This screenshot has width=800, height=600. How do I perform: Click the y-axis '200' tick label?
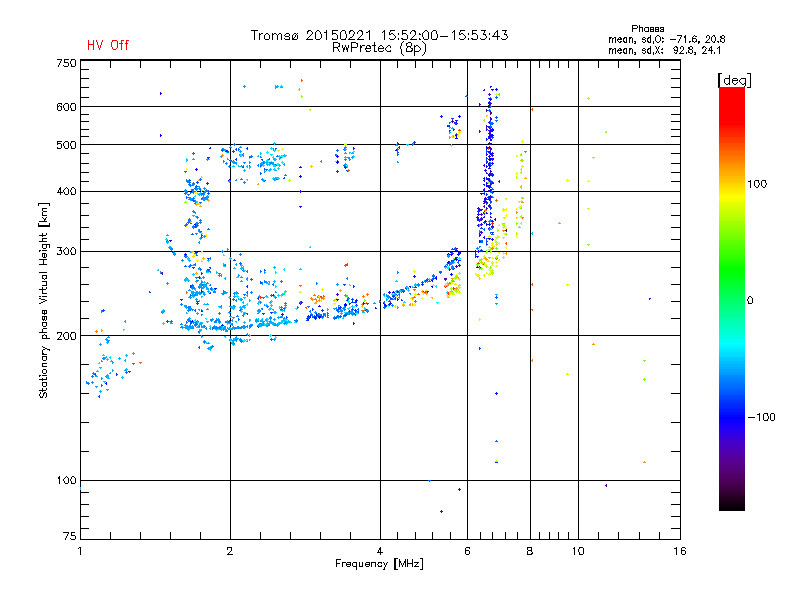(x=66, y=336)
